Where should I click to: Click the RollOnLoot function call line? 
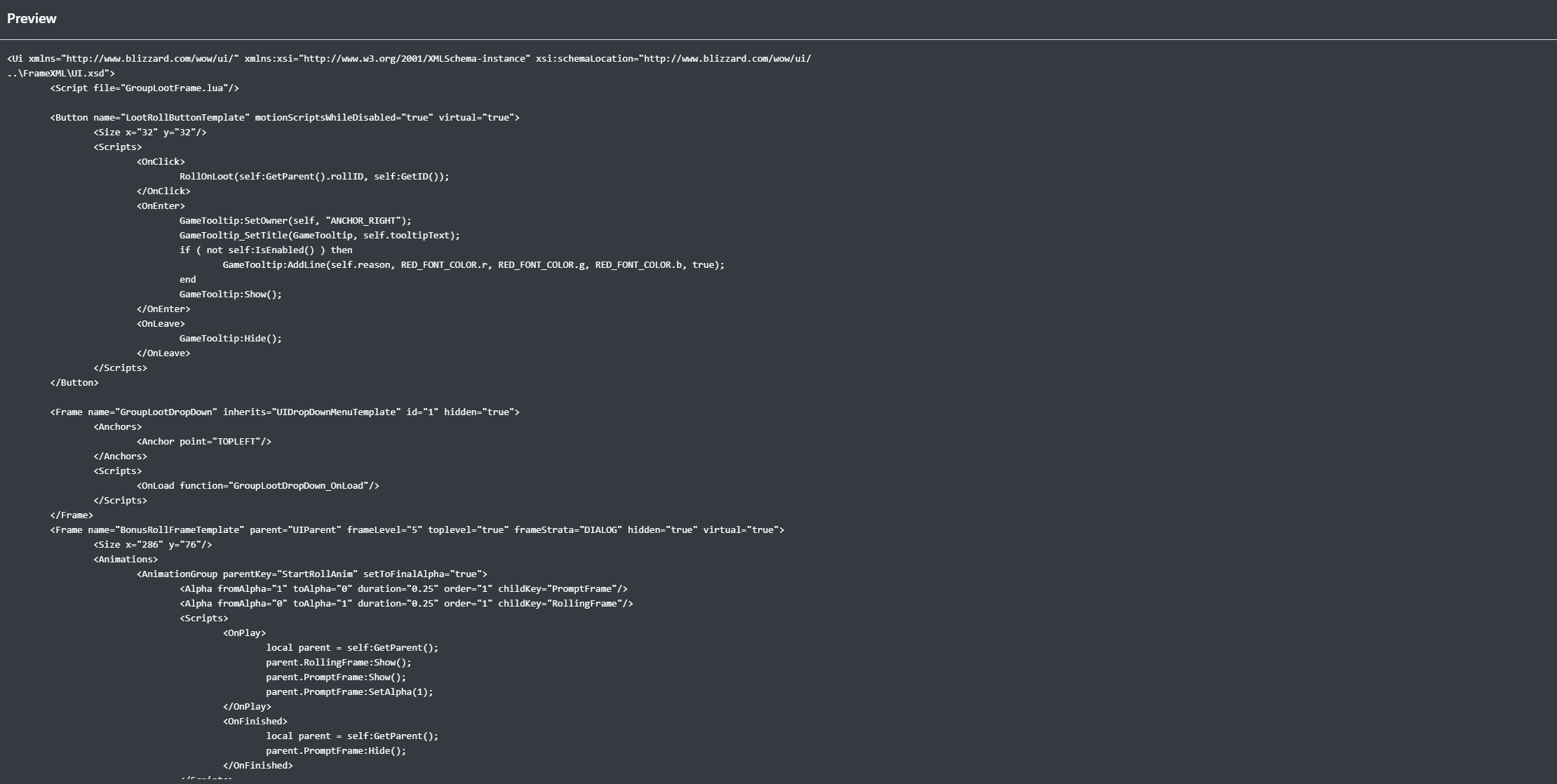point(314,177)
